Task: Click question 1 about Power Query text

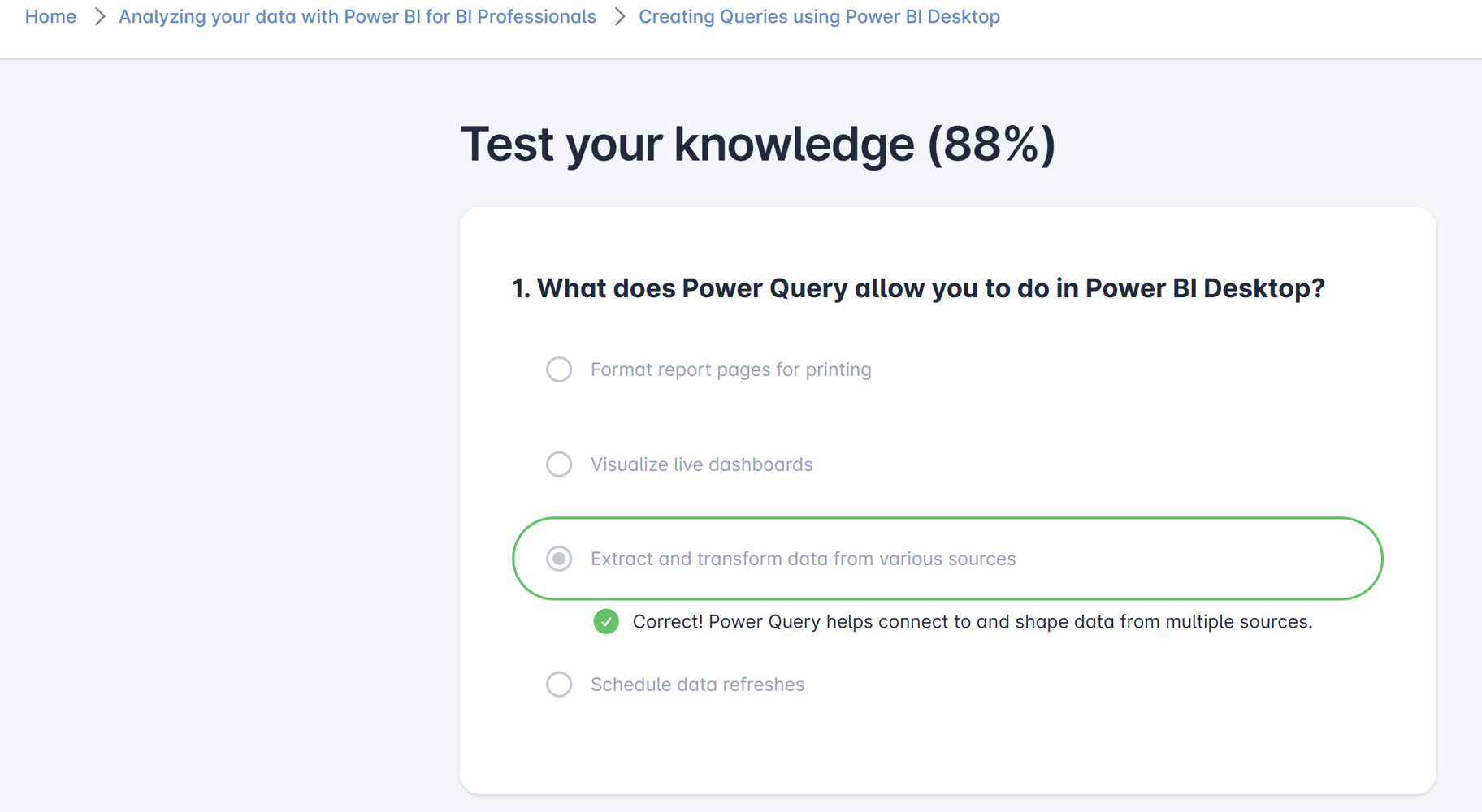Action: pyautogui.click(x=918, y=288)
